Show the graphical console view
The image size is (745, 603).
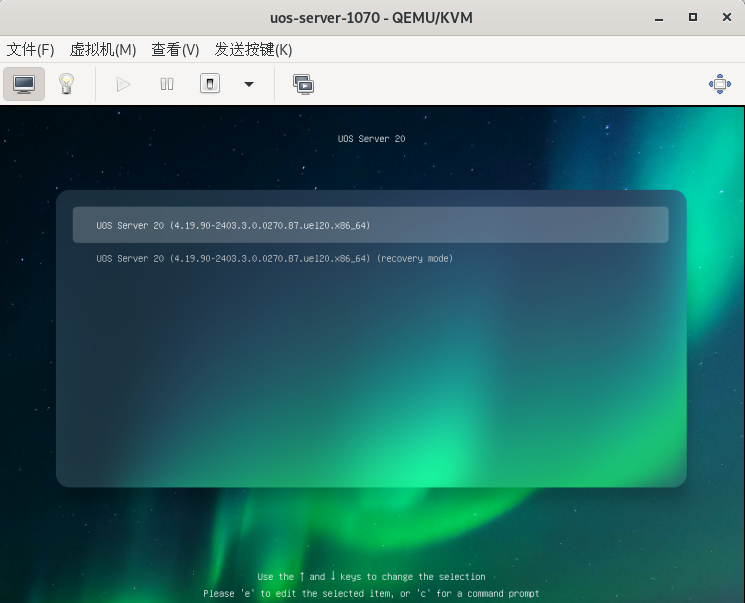click(24, 84)
